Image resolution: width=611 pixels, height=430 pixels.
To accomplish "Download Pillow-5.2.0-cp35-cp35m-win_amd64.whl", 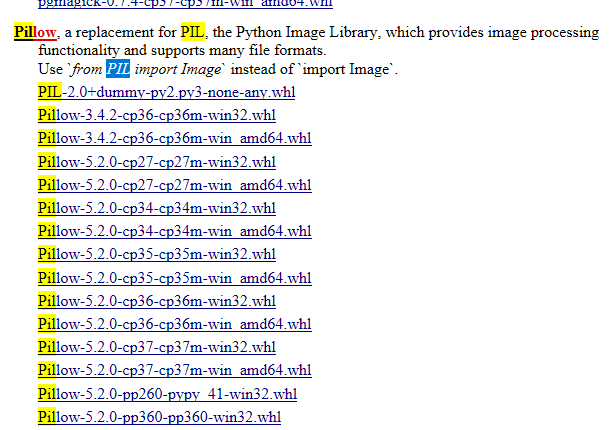I will [x=175, y=278].
